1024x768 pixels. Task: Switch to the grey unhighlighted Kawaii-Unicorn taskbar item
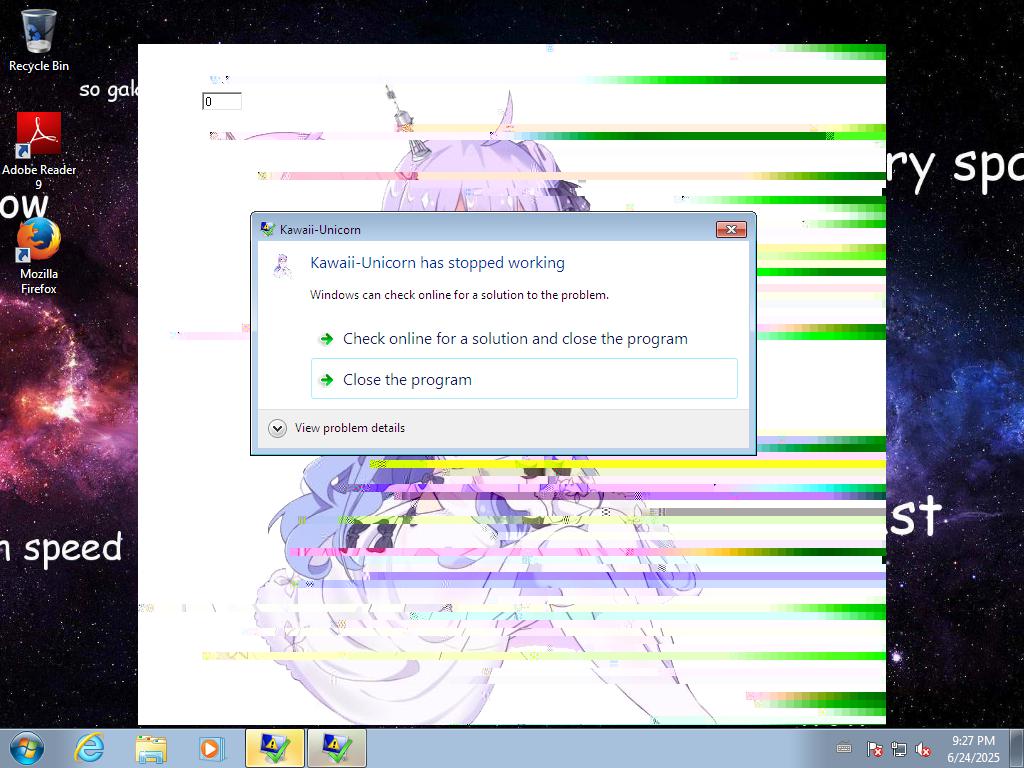pos(336,748)
